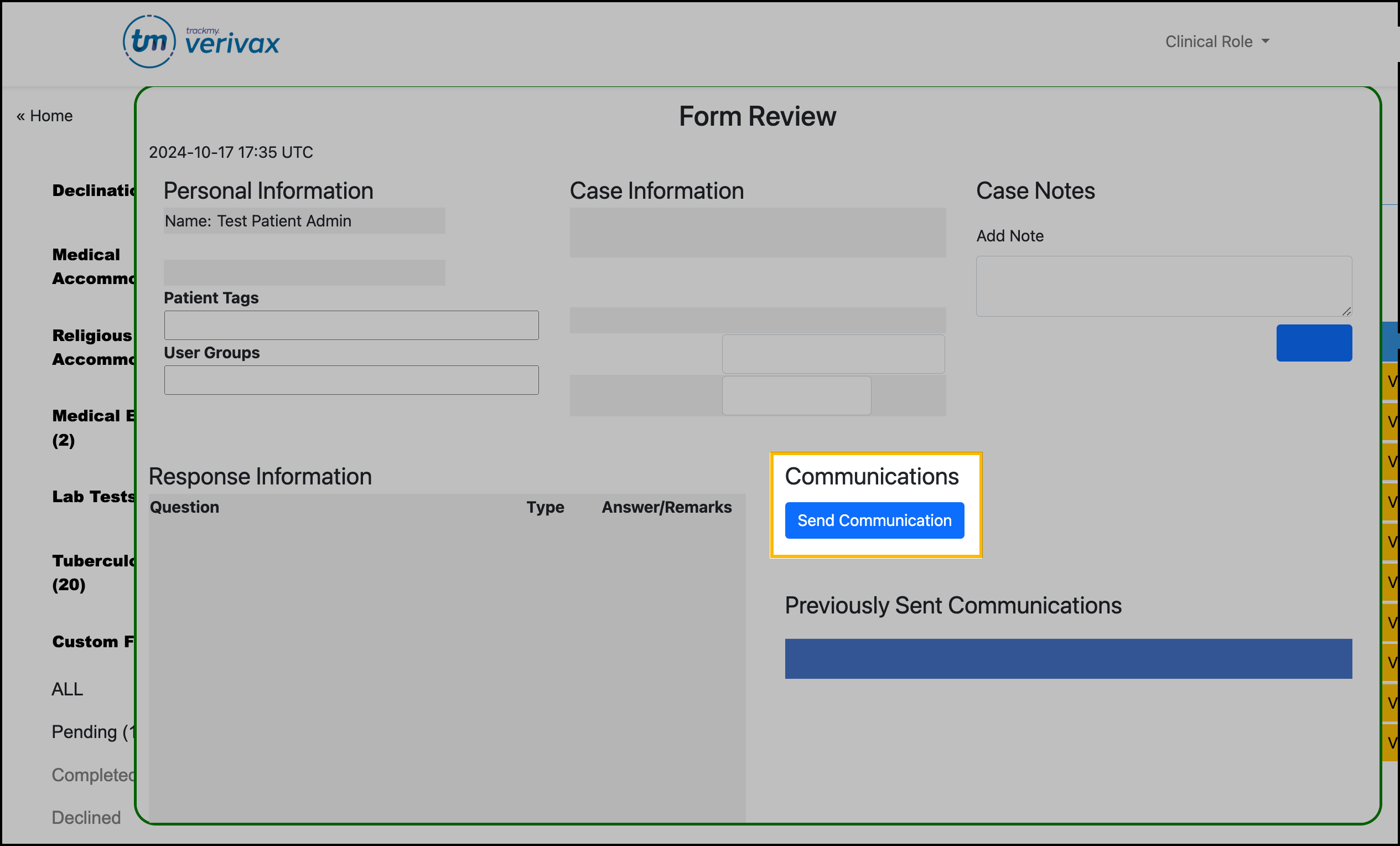
Task: Open the Clinical Role dropdown
Action: [1209, 41]
